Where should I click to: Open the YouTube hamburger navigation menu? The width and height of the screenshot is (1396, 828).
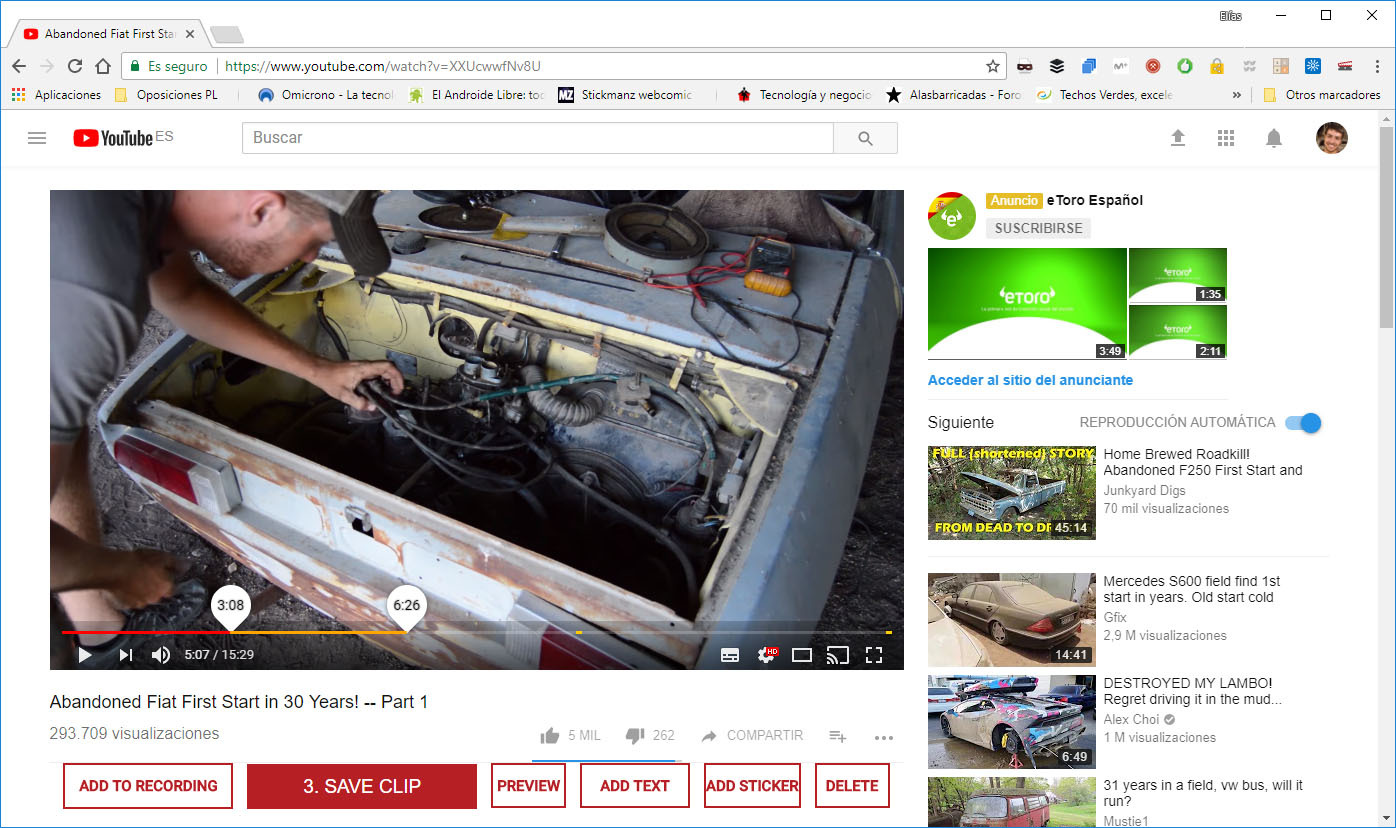[x=37, y=138]
